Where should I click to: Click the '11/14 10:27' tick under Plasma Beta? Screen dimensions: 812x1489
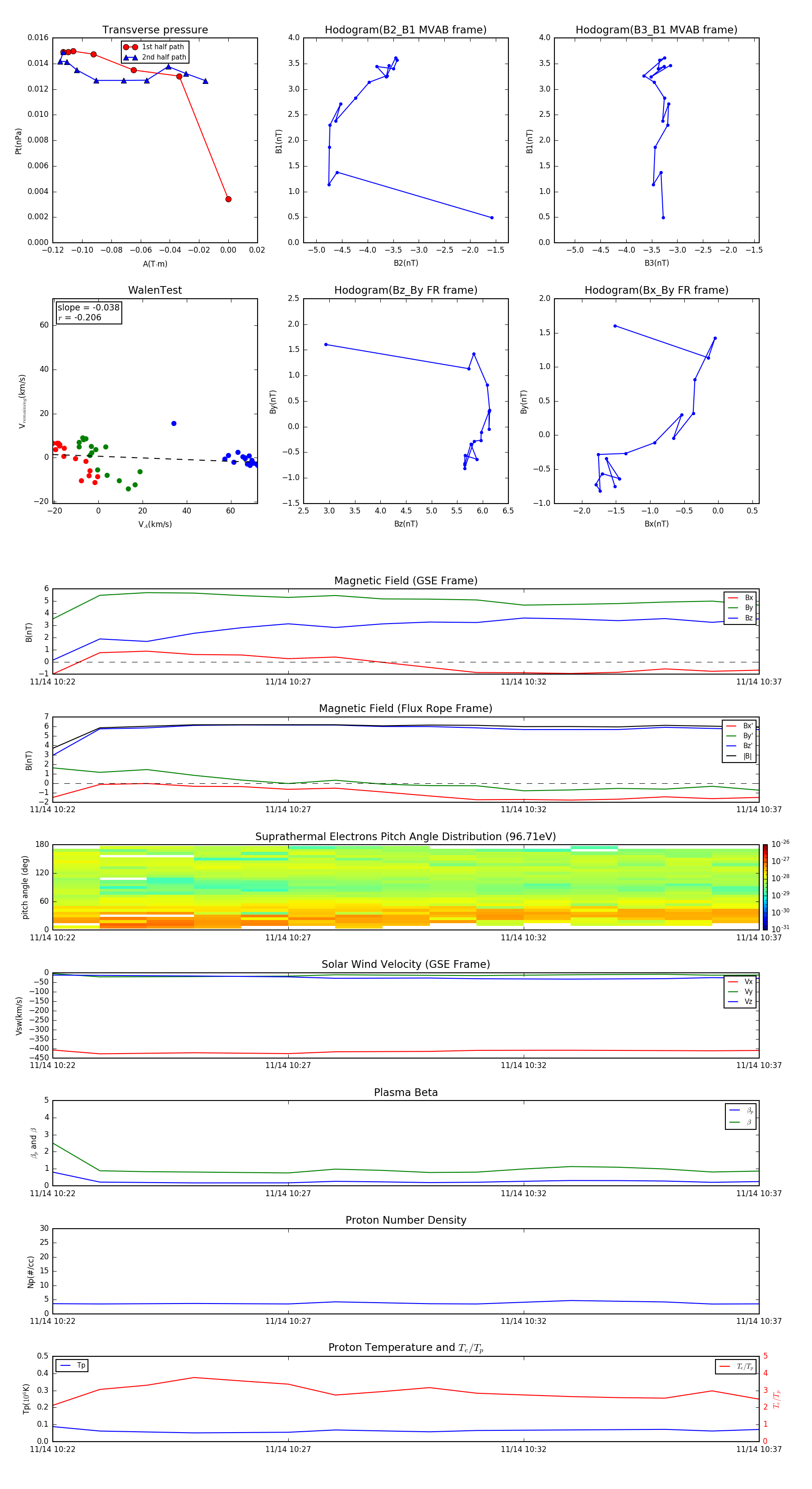point(288,1193)
